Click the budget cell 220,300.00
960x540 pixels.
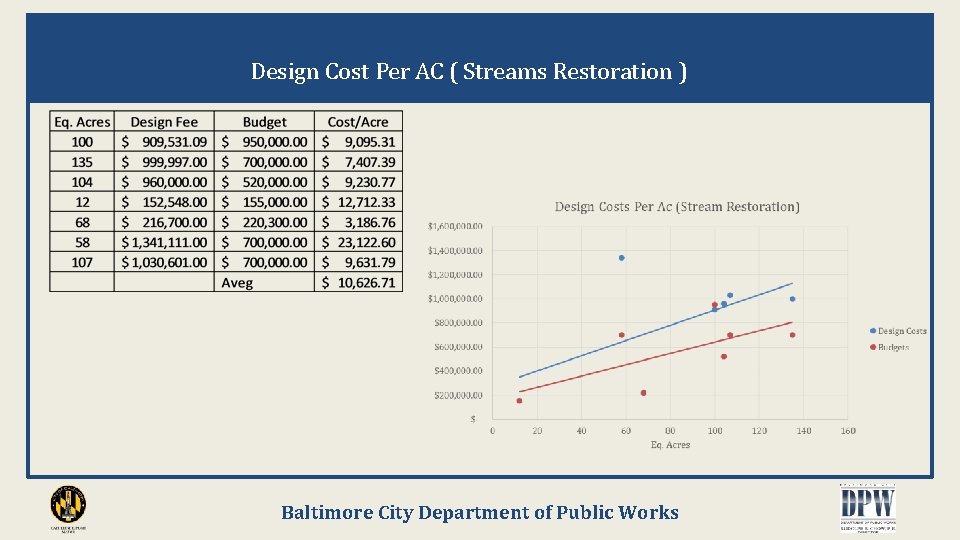point(264,222)
